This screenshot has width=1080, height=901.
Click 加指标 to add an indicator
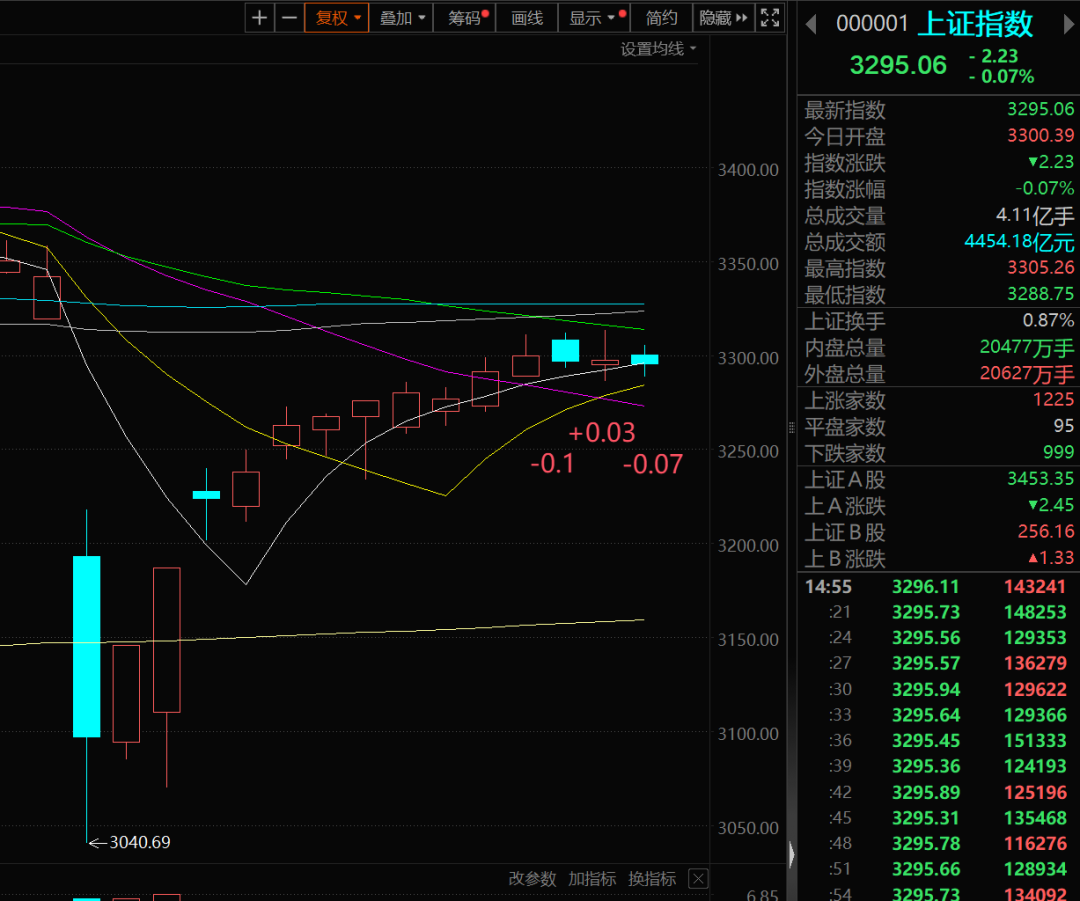click(x=592, y=879)
